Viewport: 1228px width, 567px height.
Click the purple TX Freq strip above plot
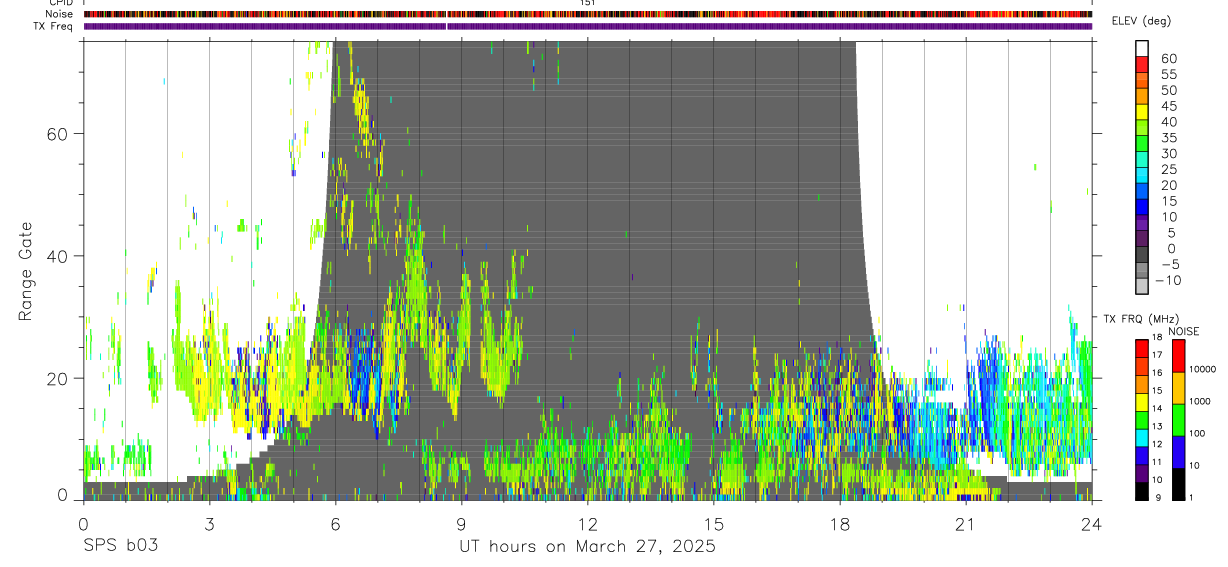(x=588, y=26)
